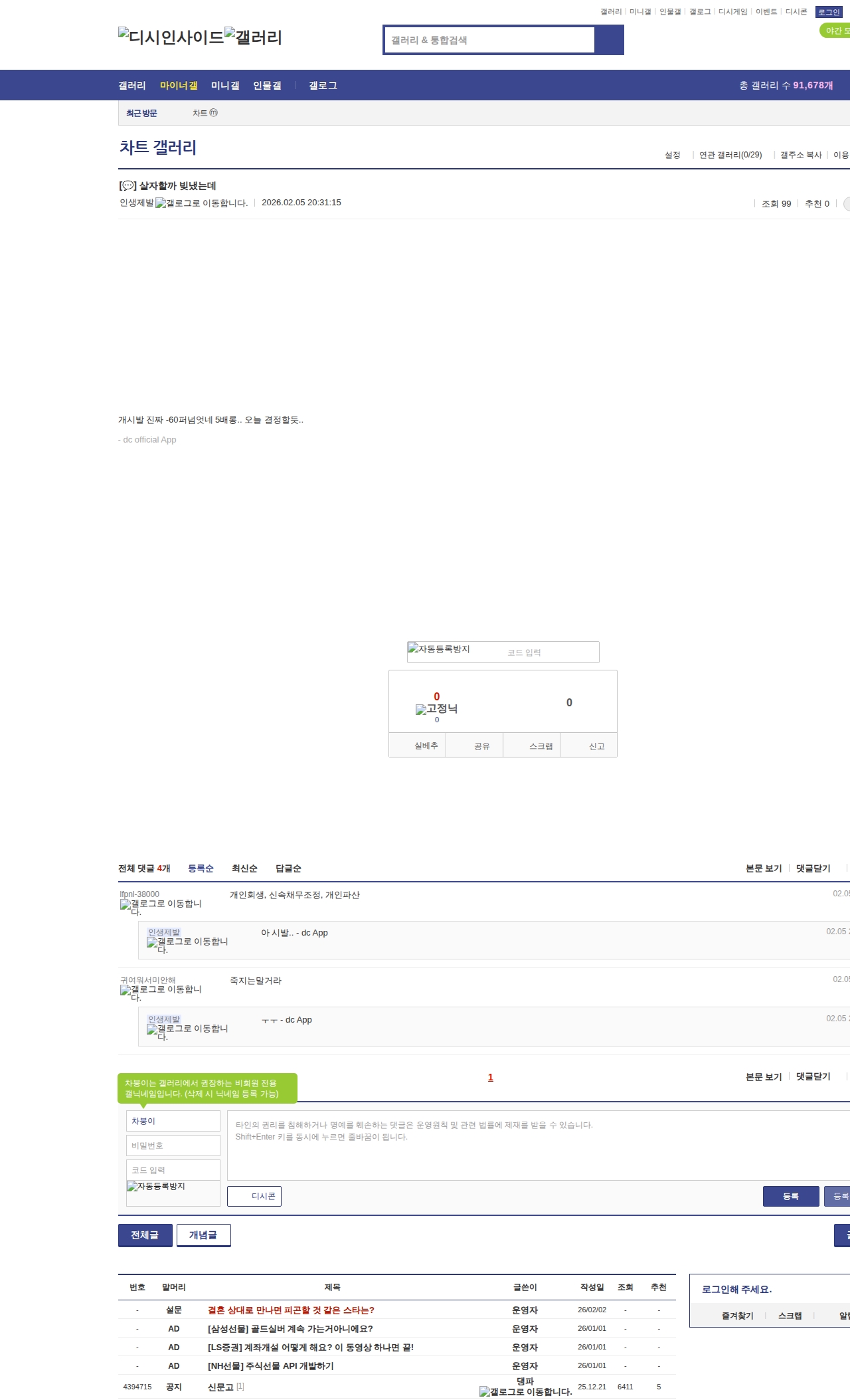Open post author 인생제발's gallog icon near the date
Image resolution: width=850 pixels, height=1400 pixels.
pyautogui.click(x=201, y=203)
